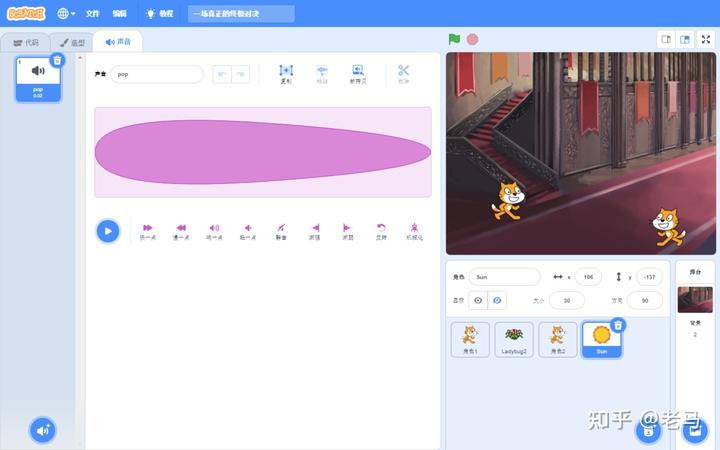Click the Scratch logo in the menu bar
This screenshot has height=450, width=720.
click(x=26, y=13)
